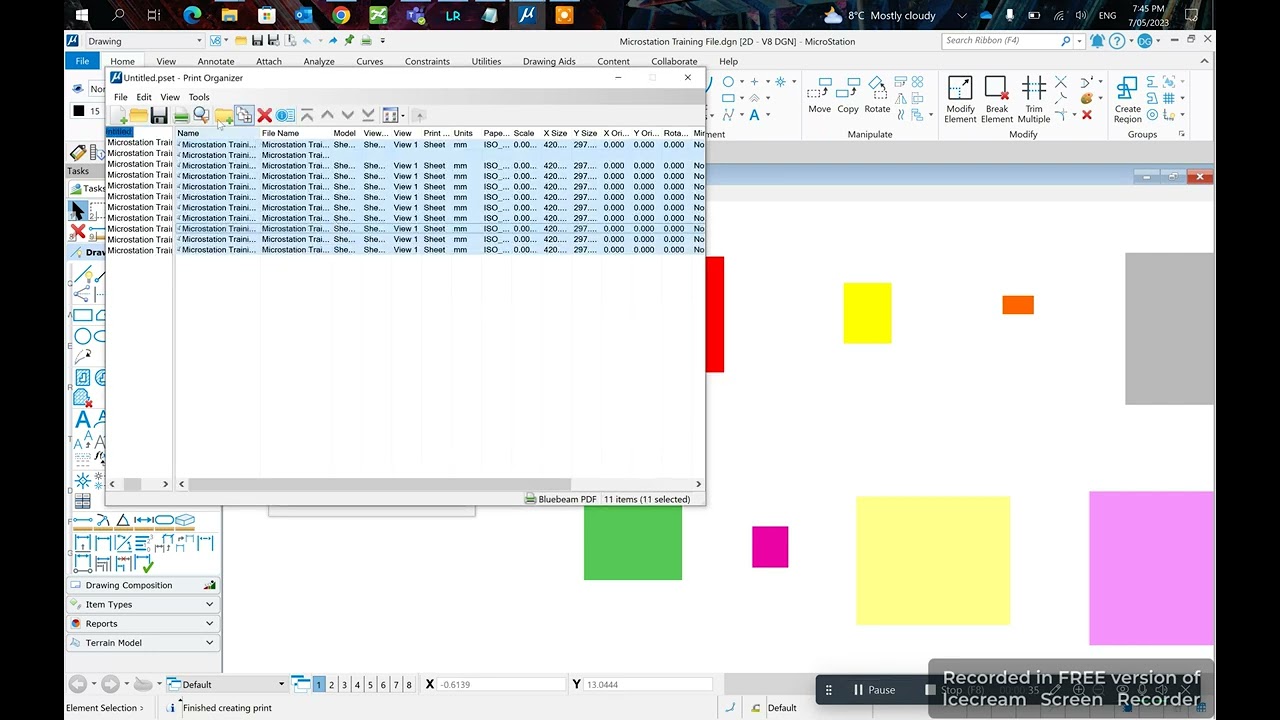
Task: Click Move to Top arrow in Print Organizer
Action: [x=307, y=116]
